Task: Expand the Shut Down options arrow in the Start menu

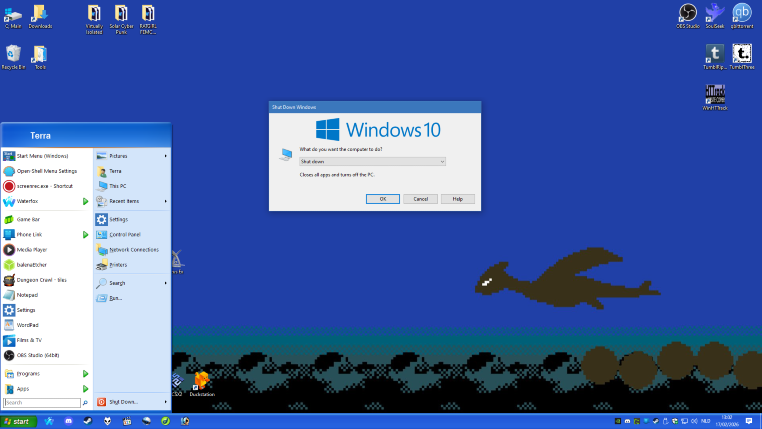Action: [165, 402]
